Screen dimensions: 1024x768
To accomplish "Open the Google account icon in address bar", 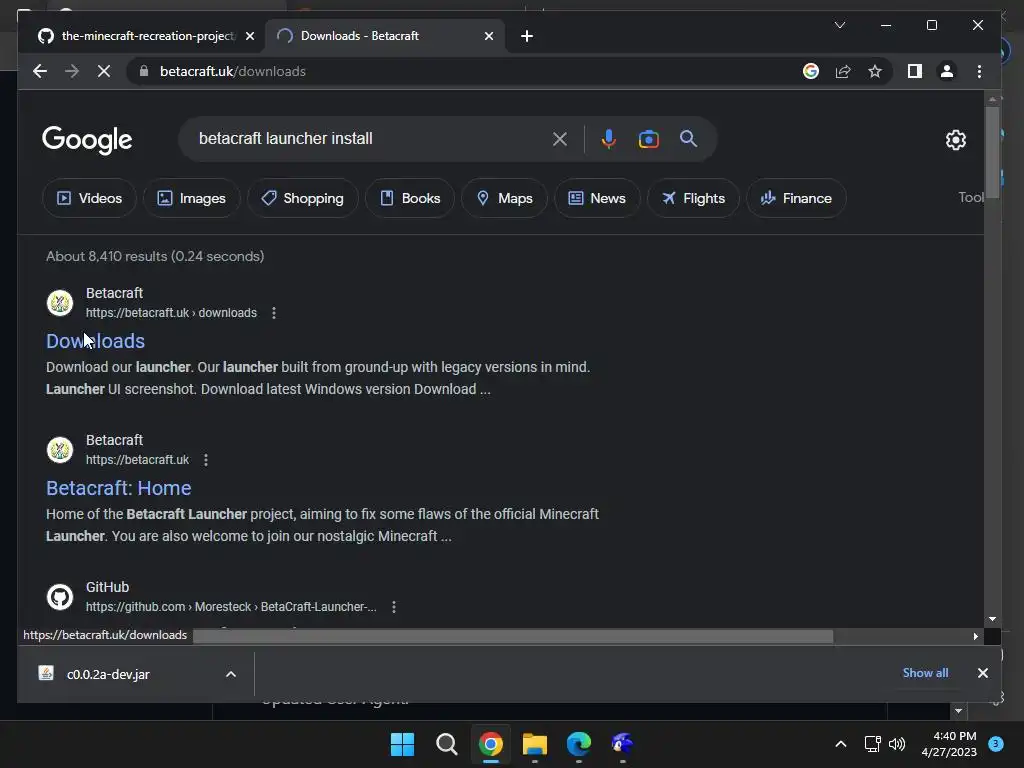I will [x=810, y=71].
